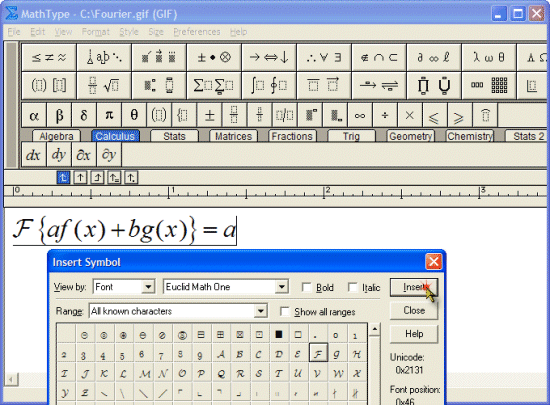
Task: Enable the Italic checkbox
Action: pyautogui.click(x=353, y=288)
